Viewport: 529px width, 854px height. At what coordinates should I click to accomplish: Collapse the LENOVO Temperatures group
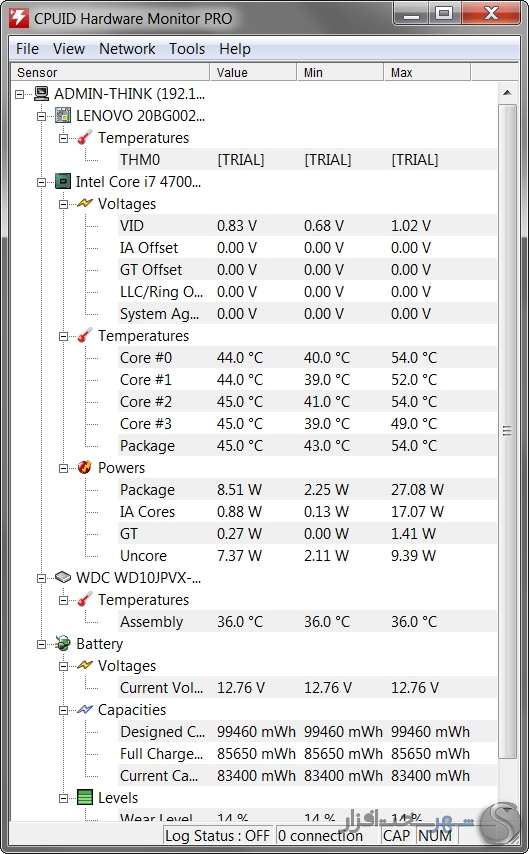64,138
